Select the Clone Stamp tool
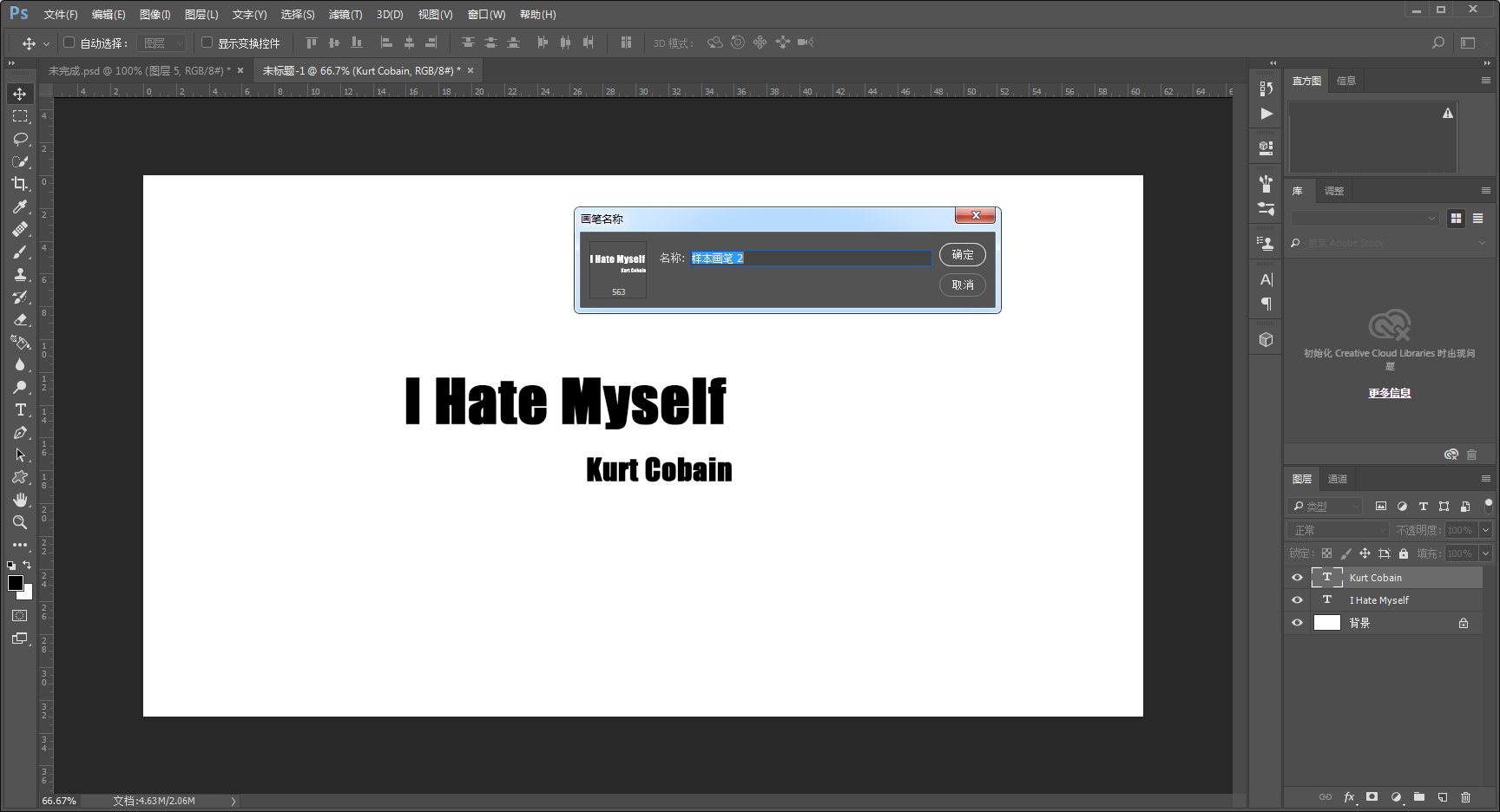This screenshot has width=1500, height=812. 20,274
